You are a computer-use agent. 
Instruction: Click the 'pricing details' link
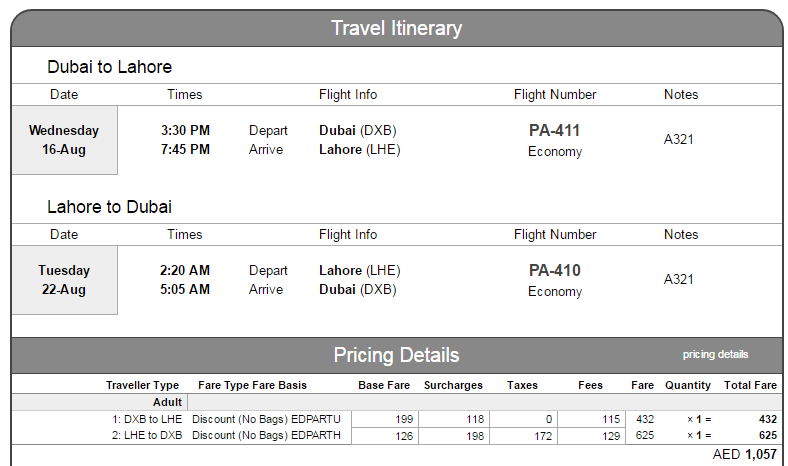coord(715,354)
